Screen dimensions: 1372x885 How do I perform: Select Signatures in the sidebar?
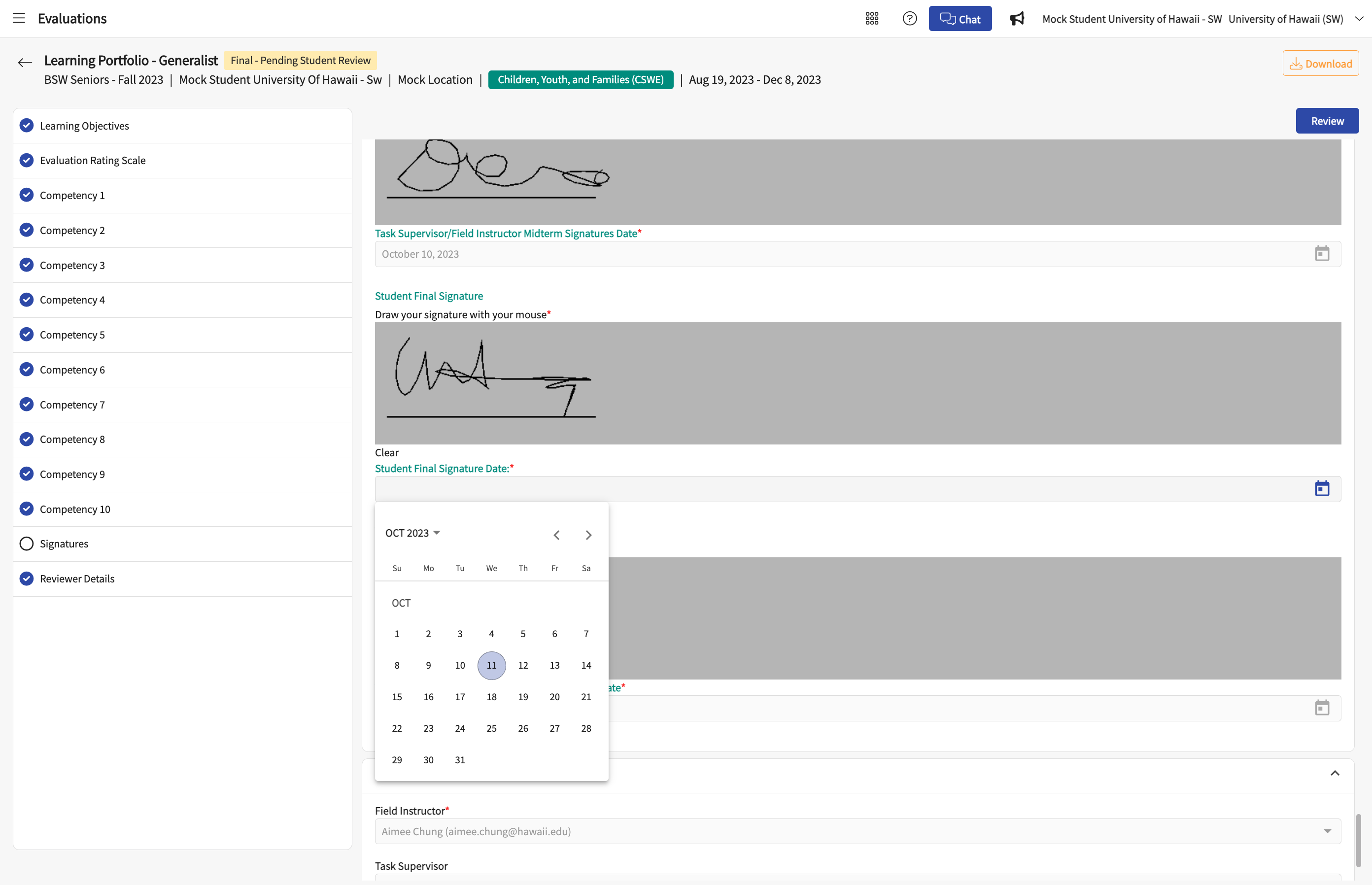[x=182, y=544]
